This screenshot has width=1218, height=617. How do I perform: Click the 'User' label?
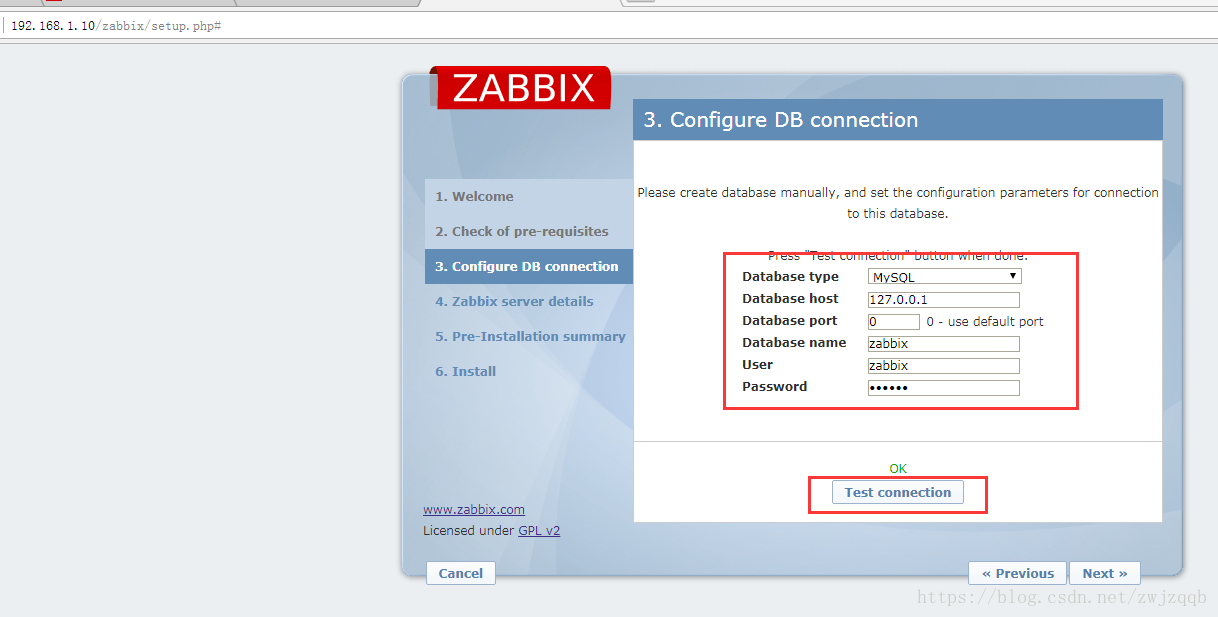(x=757, y=365)
